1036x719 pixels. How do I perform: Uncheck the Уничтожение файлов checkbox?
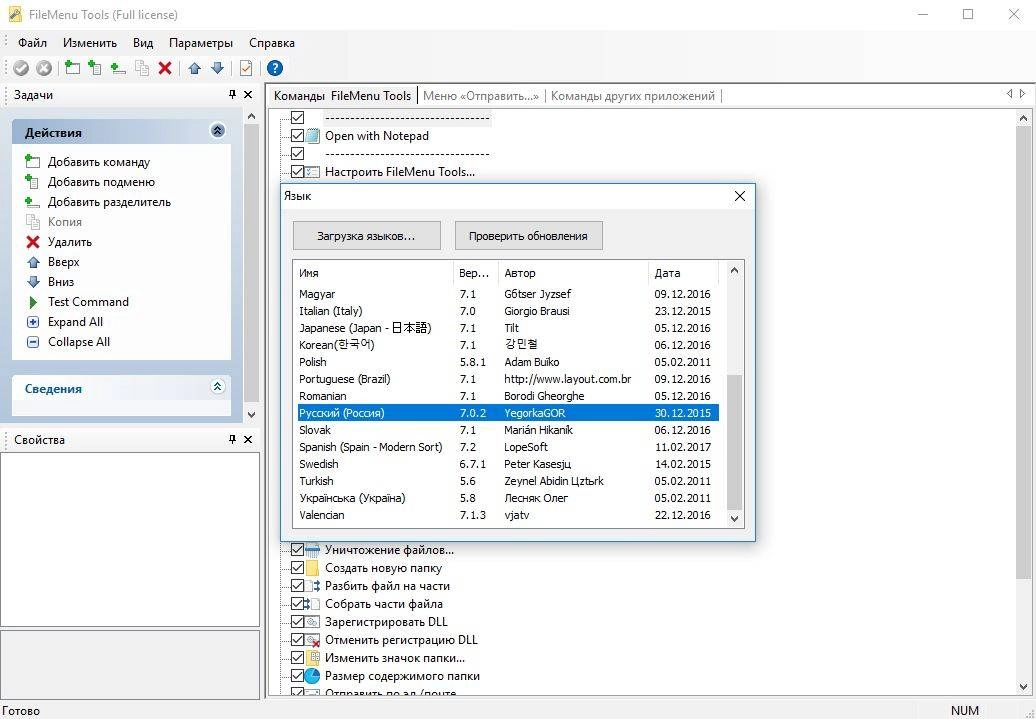click(297, 550)
